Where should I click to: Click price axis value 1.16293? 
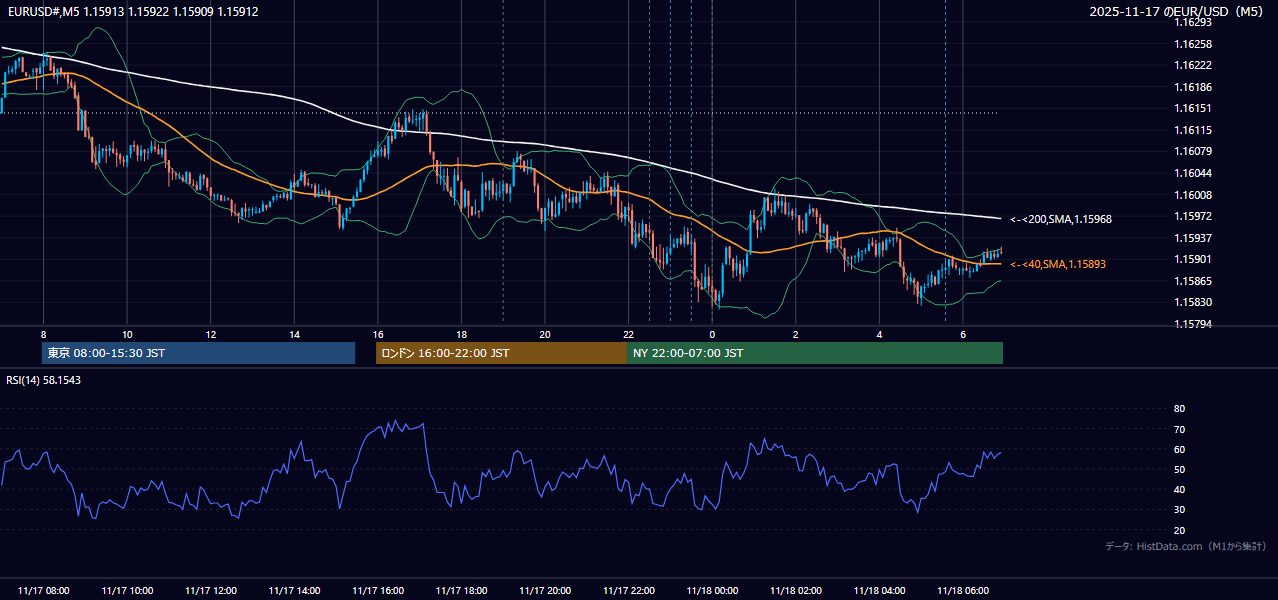click(1193, 22)
